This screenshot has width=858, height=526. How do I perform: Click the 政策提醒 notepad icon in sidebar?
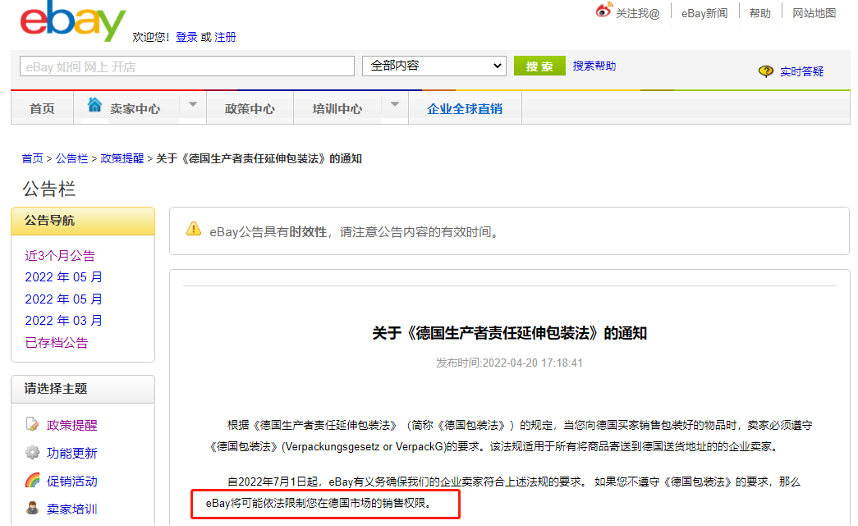(x=32, y=425)
